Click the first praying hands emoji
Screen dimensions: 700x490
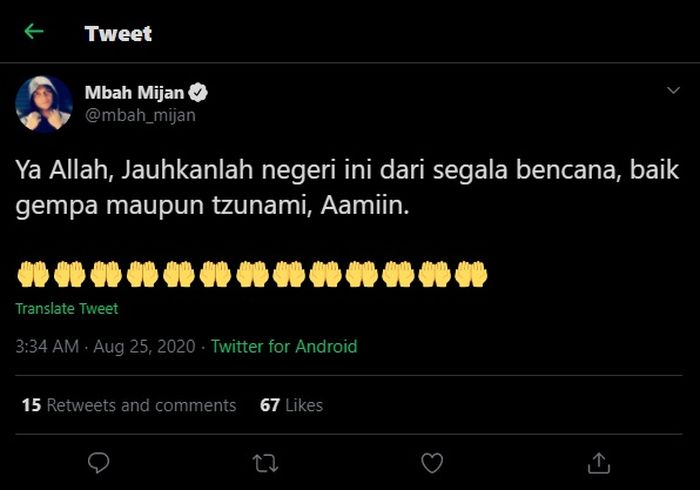32,274
